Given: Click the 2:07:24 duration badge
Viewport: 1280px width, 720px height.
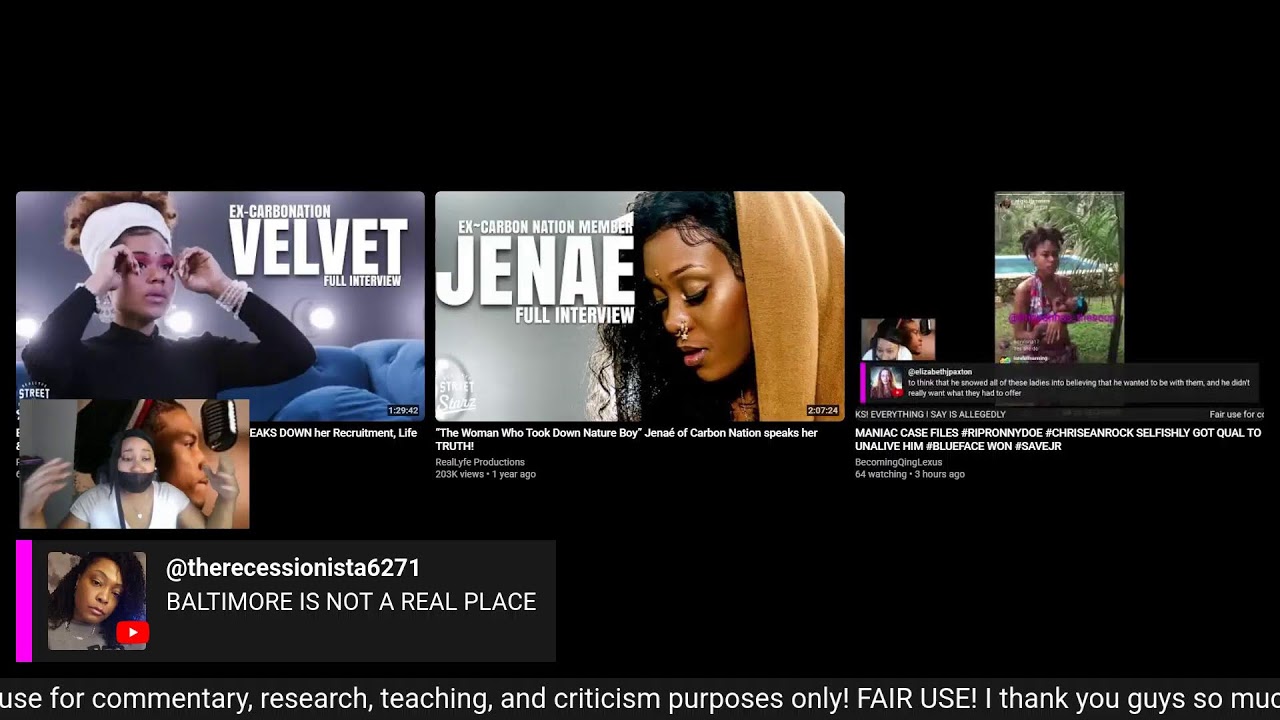Looking at the screenshot, I should pyautogui.click(x=823, y=411).
